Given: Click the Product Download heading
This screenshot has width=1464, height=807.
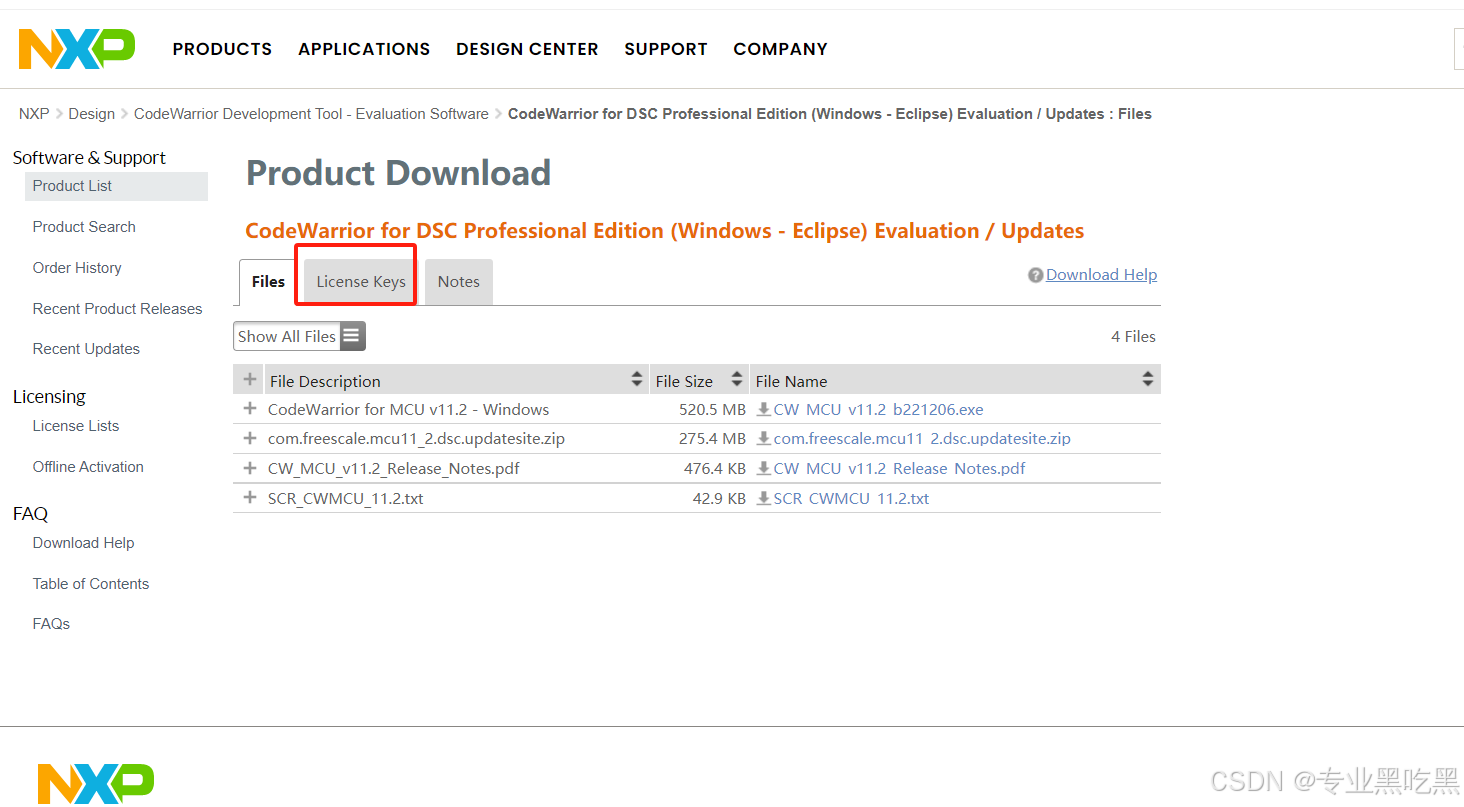Looking at the screenshot, I should pyautogui.click(x=398, y=173).
